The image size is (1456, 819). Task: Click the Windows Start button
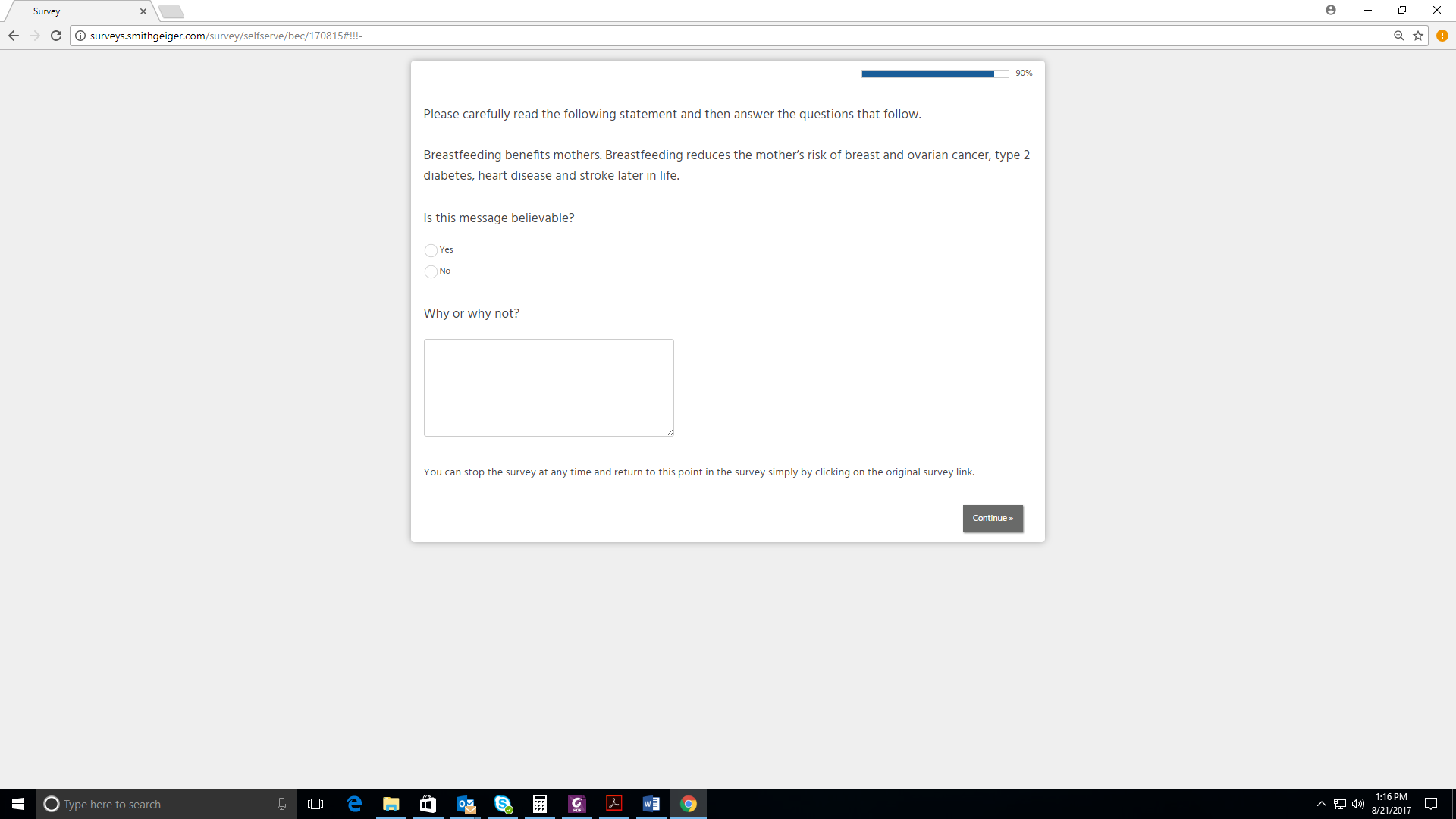click(x=18, y=804)
